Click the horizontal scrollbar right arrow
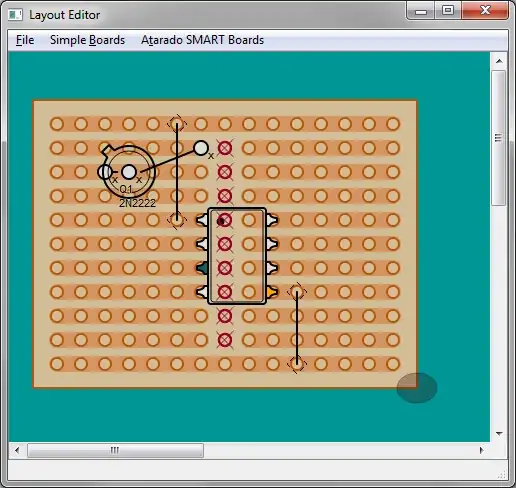 (x=481, y=450)
